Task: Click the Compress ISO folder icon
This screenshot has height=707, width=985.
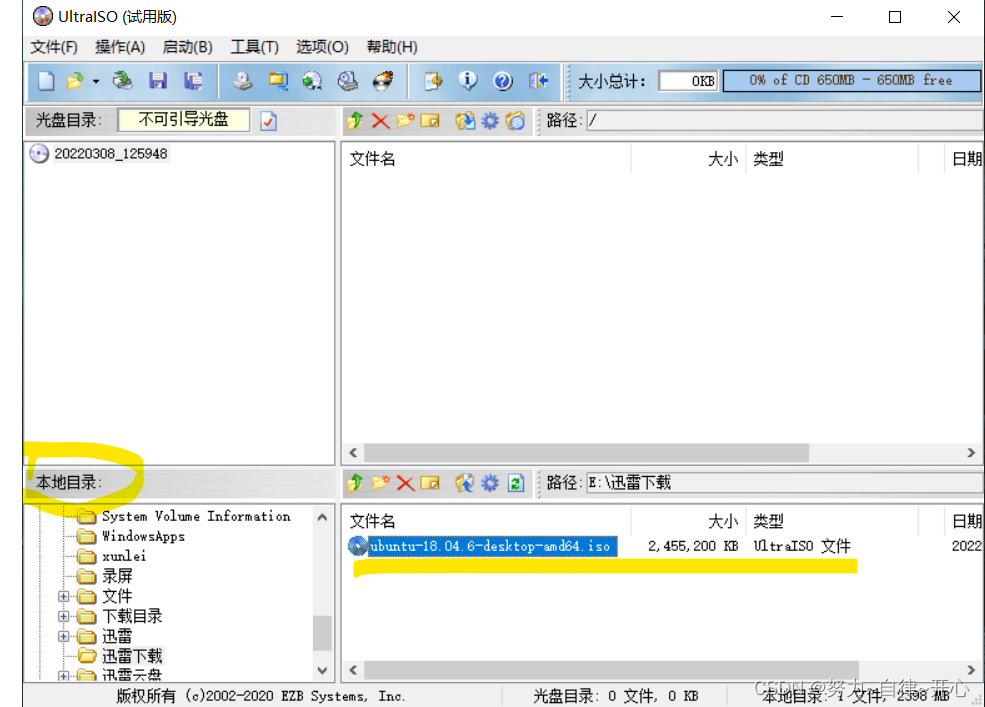Action: coord(278,81)
